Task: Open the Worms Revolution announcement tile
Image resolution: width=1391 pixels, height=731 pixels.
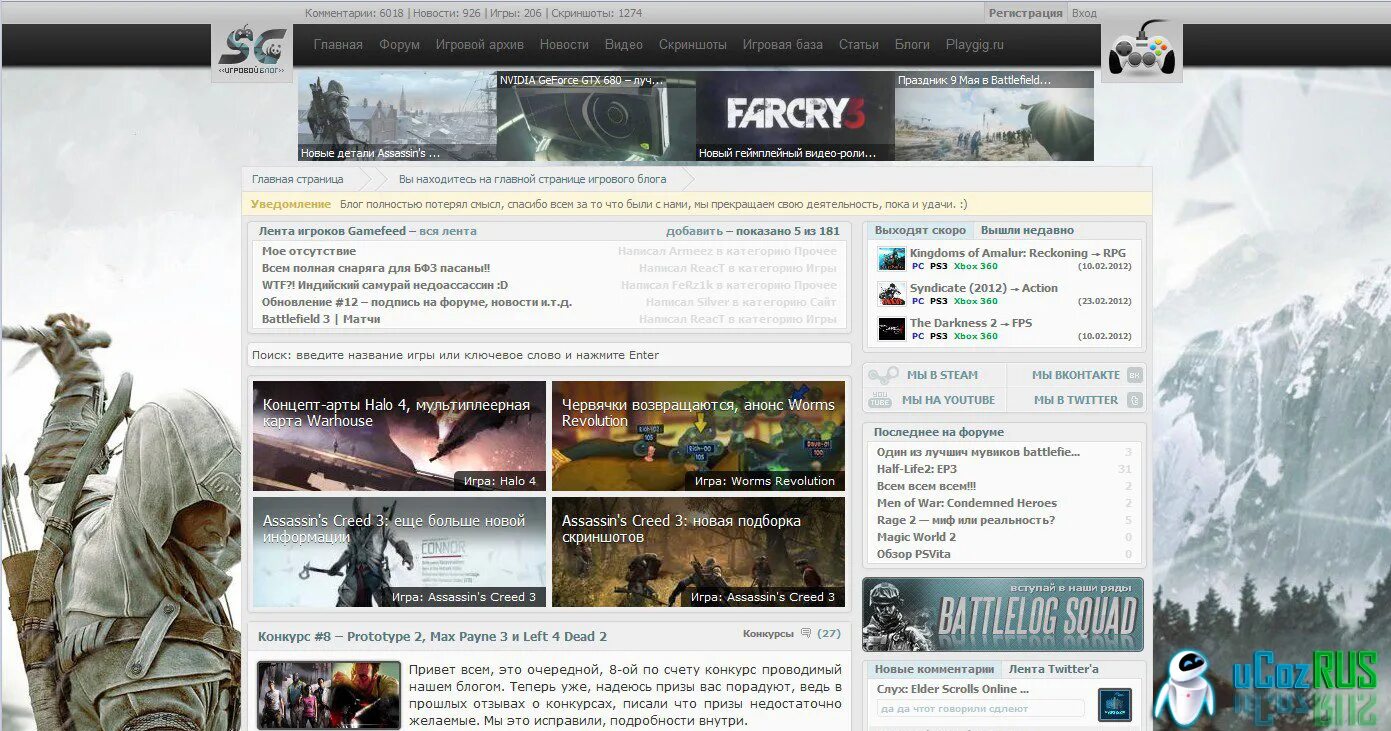Action: [x=698, y=436]
